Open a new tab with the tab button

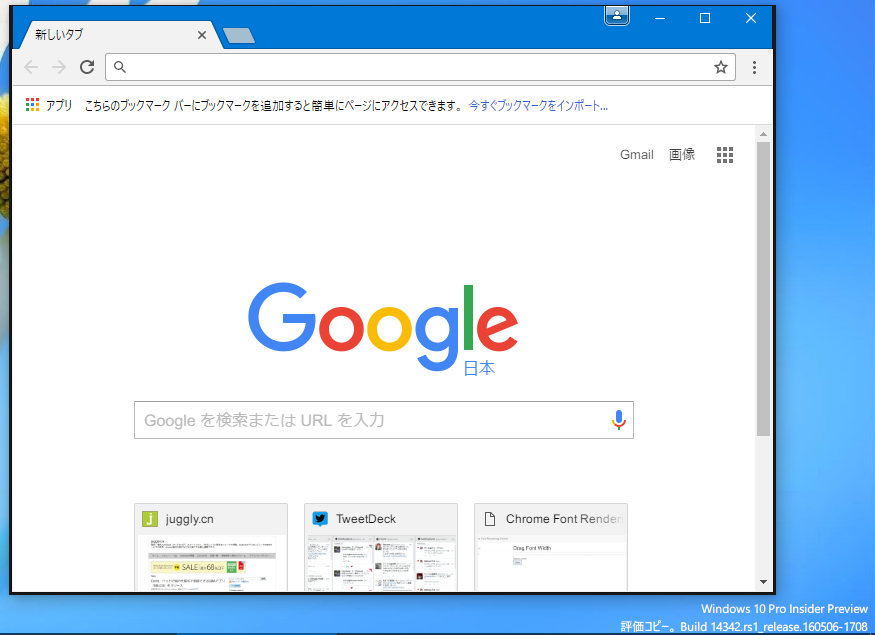pos(239,36)
